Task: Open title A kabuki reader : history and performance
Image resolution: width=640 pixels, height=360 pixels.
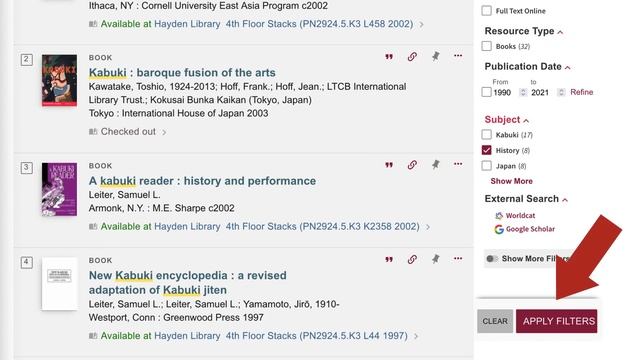Action: coord(202,181)
